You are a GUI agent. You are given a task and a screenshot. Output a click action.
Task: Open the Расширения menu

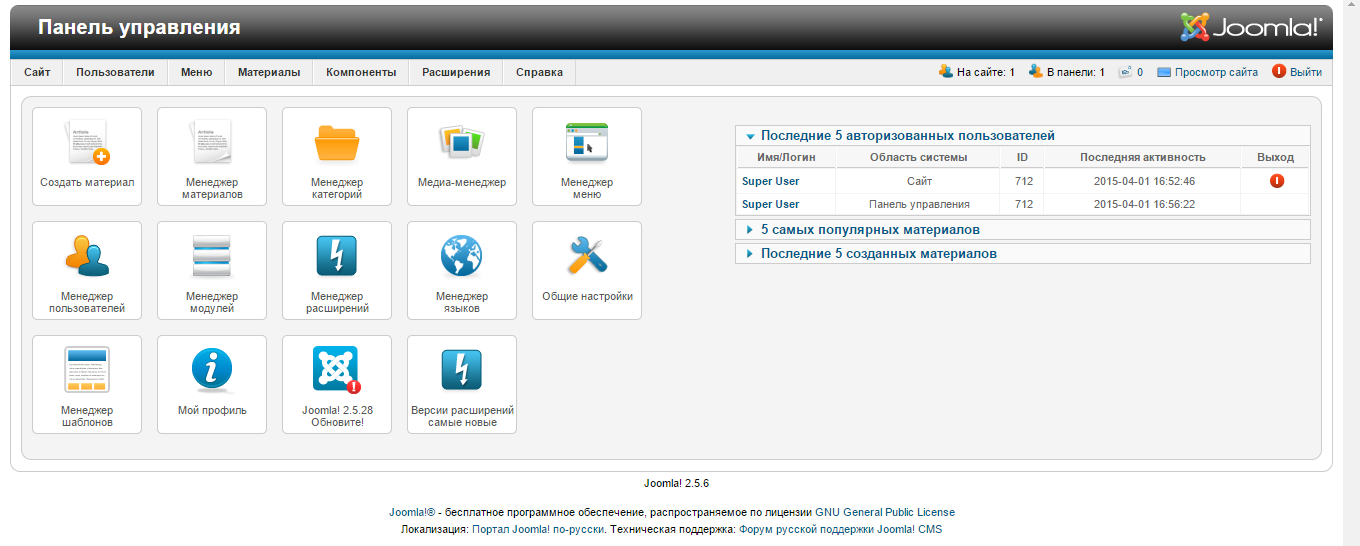[x=456, y=72]
